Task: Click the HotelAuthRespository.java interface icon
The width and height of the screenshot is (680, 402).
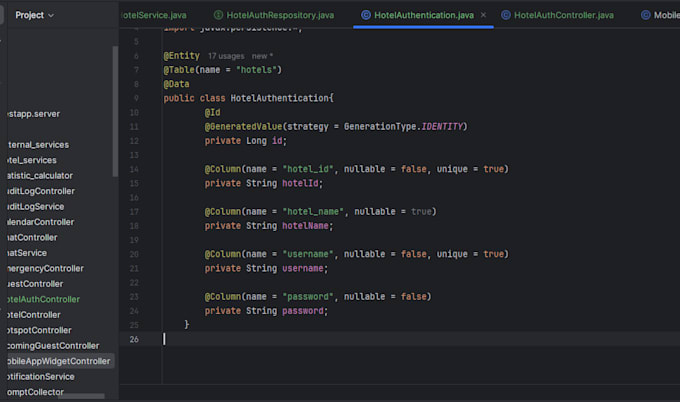Action: pos(219,15)
